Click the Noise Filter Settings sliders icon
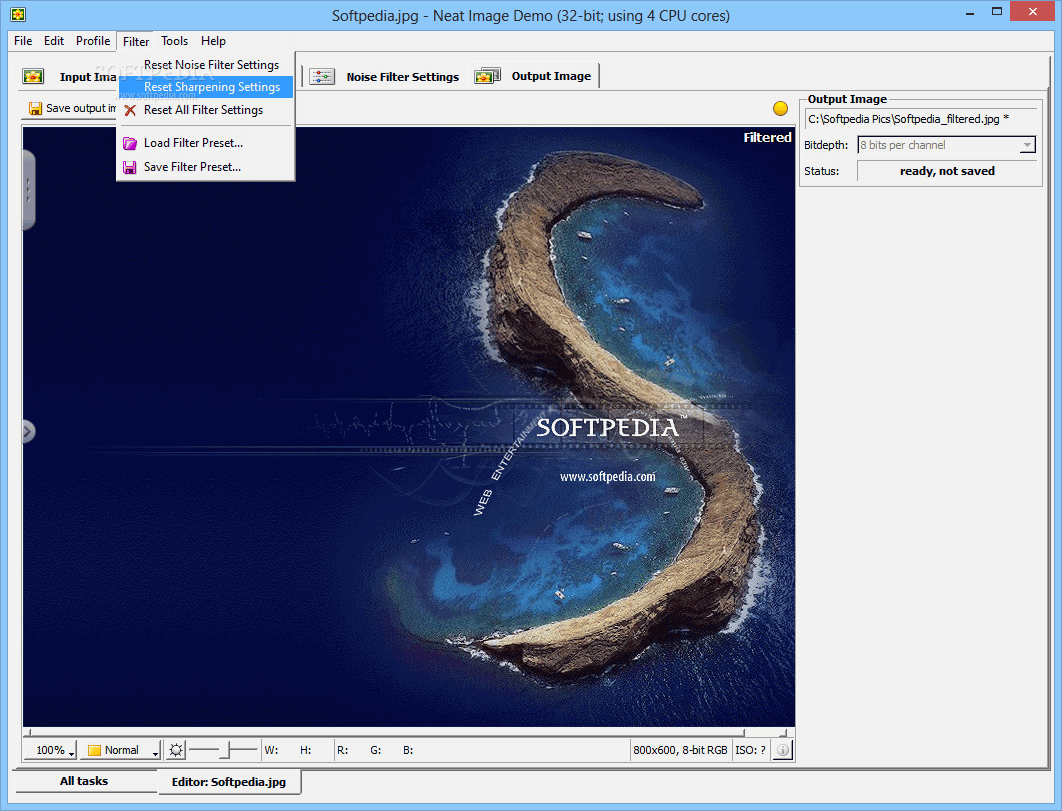Image resolution: width=1062 pixels, height=811 pixels. tap(322, 77)
